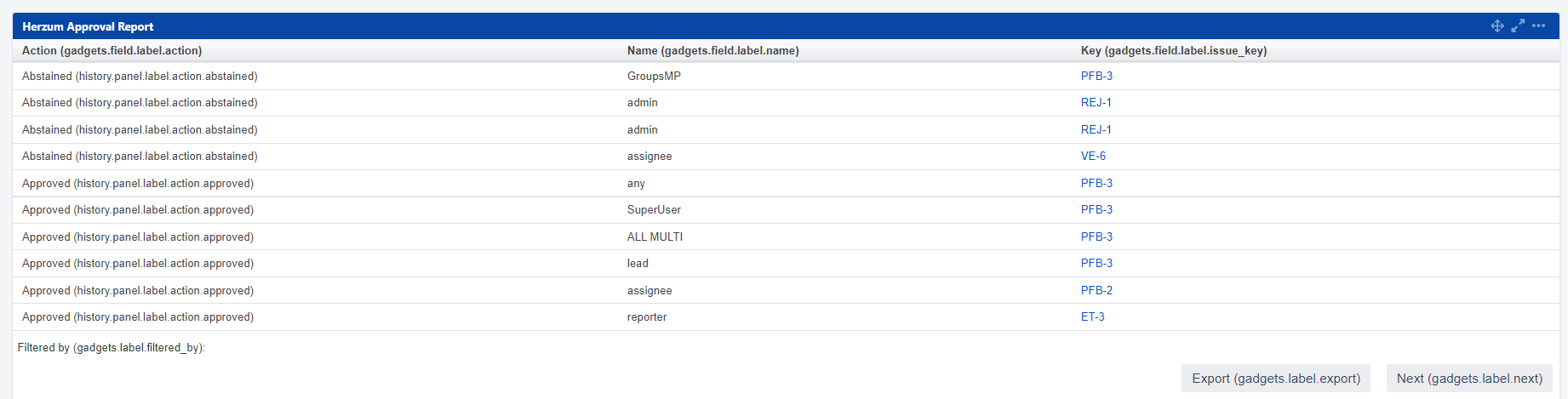This screenshot has height=399, width=1568.
Task: Click the Key column header
Action: tap(1173, 51)
